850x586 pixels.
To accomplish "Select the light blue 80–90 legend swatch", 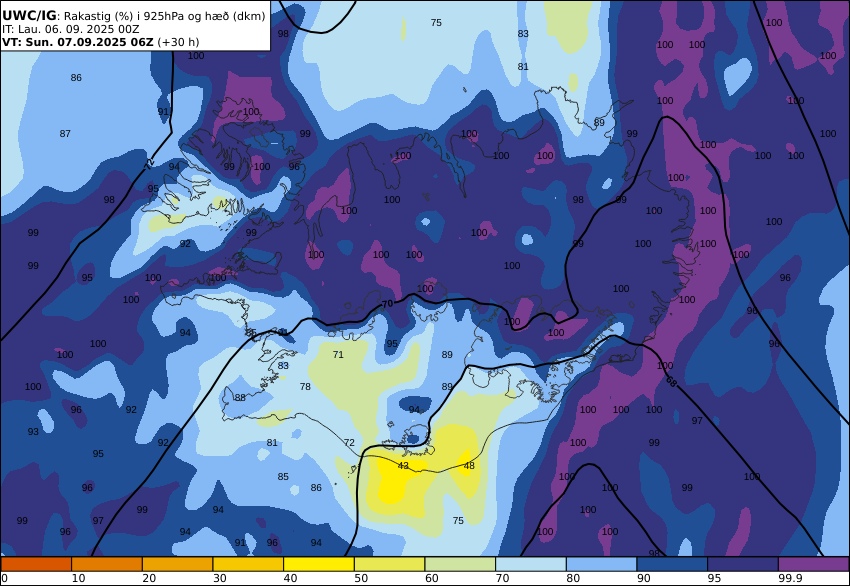I will (x=601, y=564).
